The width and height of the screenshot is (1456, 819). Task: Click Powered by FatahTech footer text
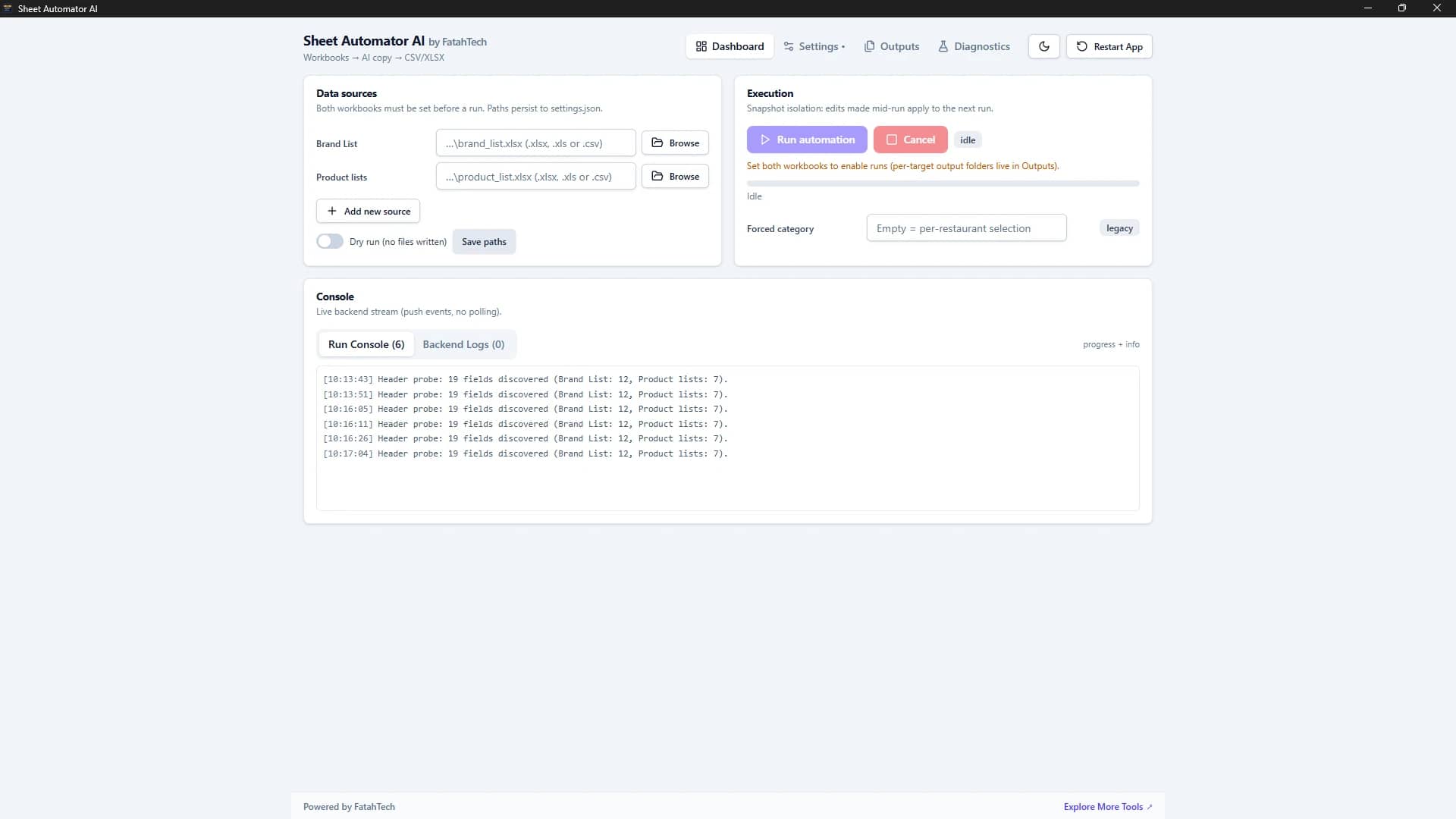point(349,807)
